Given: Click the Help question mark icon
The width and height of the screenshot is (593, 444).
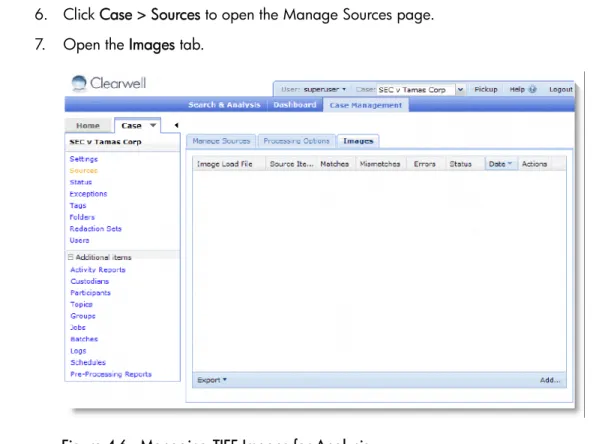Looking at the screenshot, I should [x=532, y=90].
